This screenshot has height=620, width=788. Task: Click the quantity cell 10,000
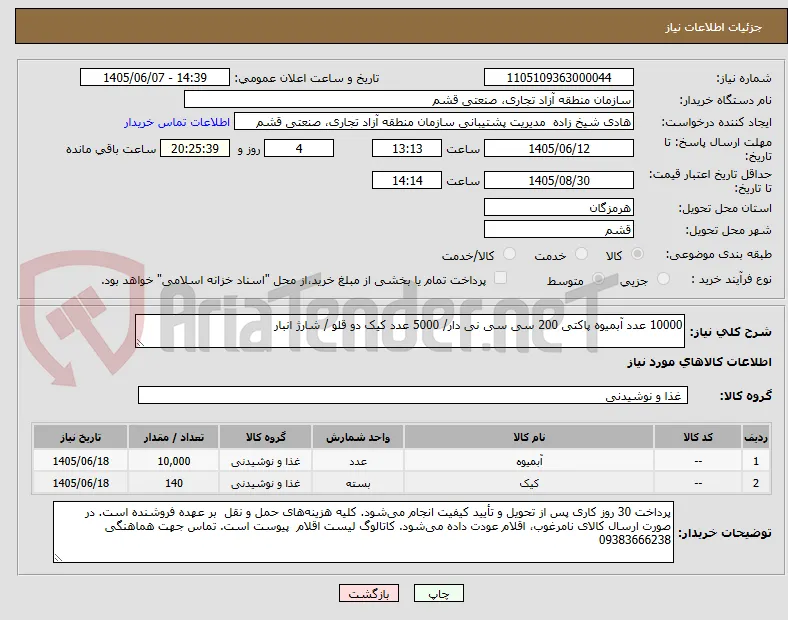click(x=173, y=461)
